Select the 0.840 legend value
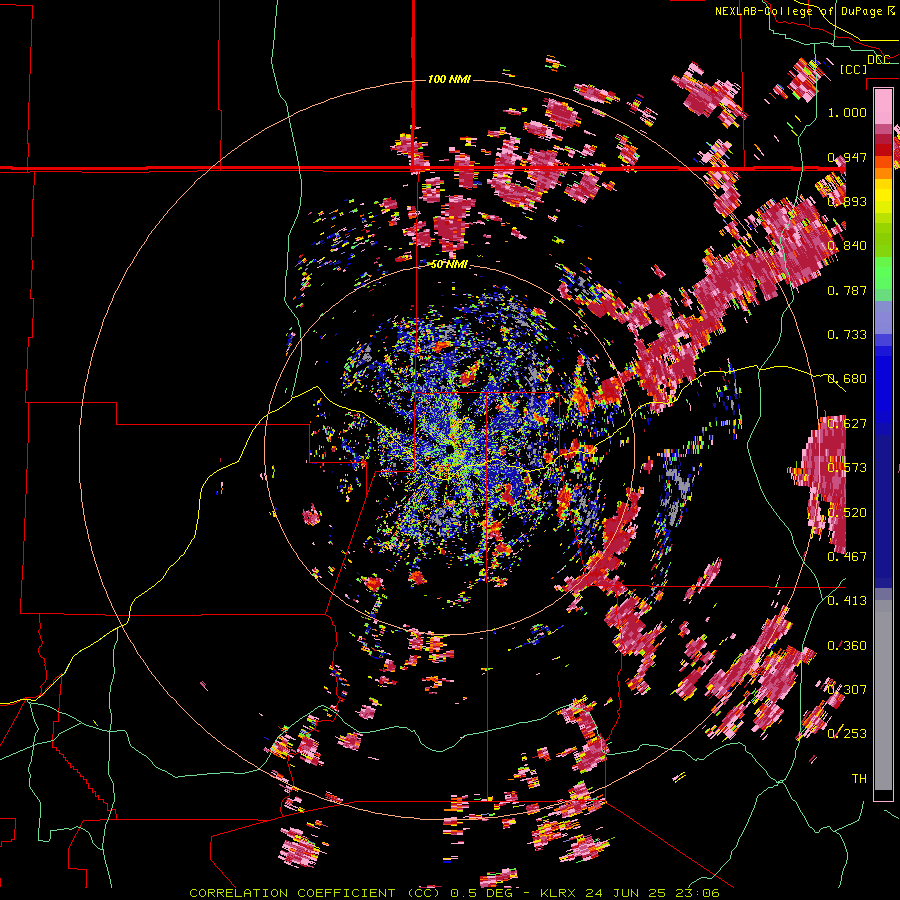900x900 pixels. click(847, 246)
